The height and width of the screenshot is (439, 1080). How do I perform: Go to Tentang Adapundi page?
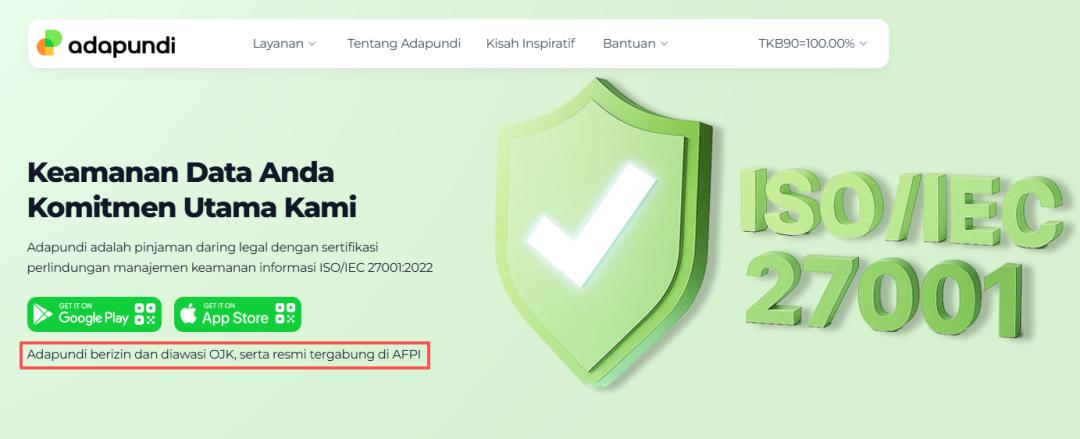tap(404, 43)
